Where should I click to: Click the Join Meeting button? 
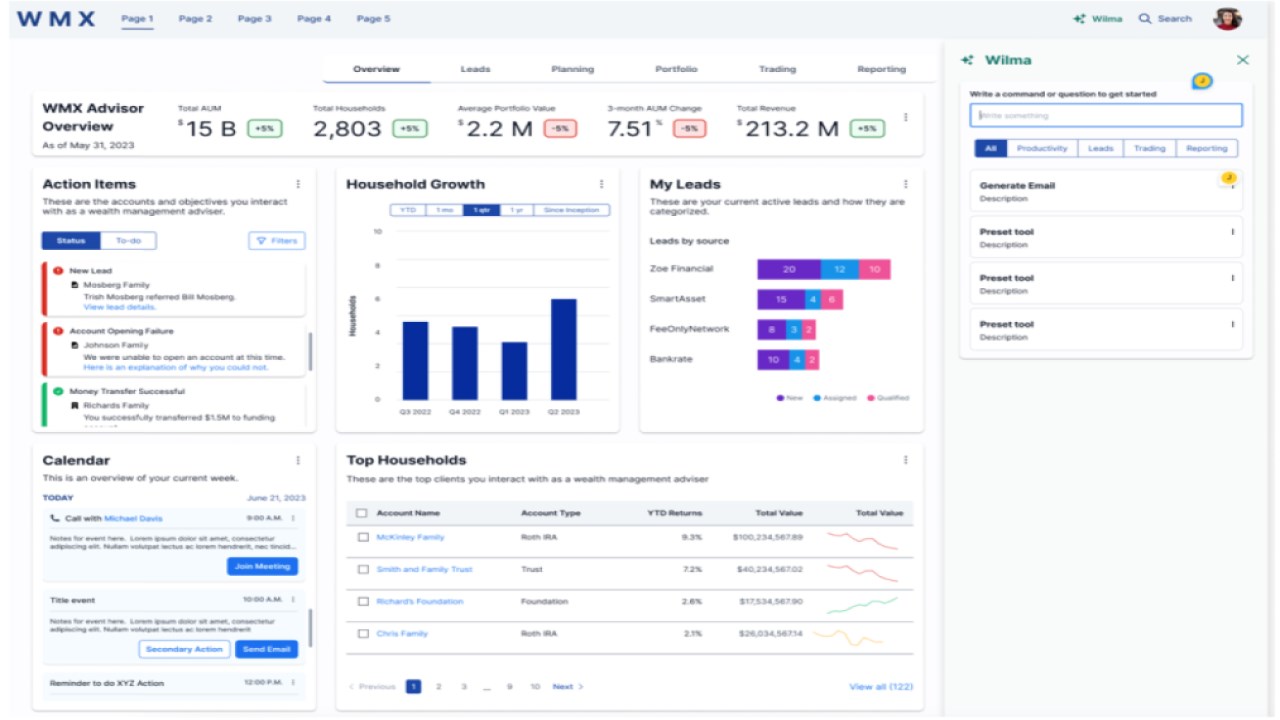pos(262,566)
